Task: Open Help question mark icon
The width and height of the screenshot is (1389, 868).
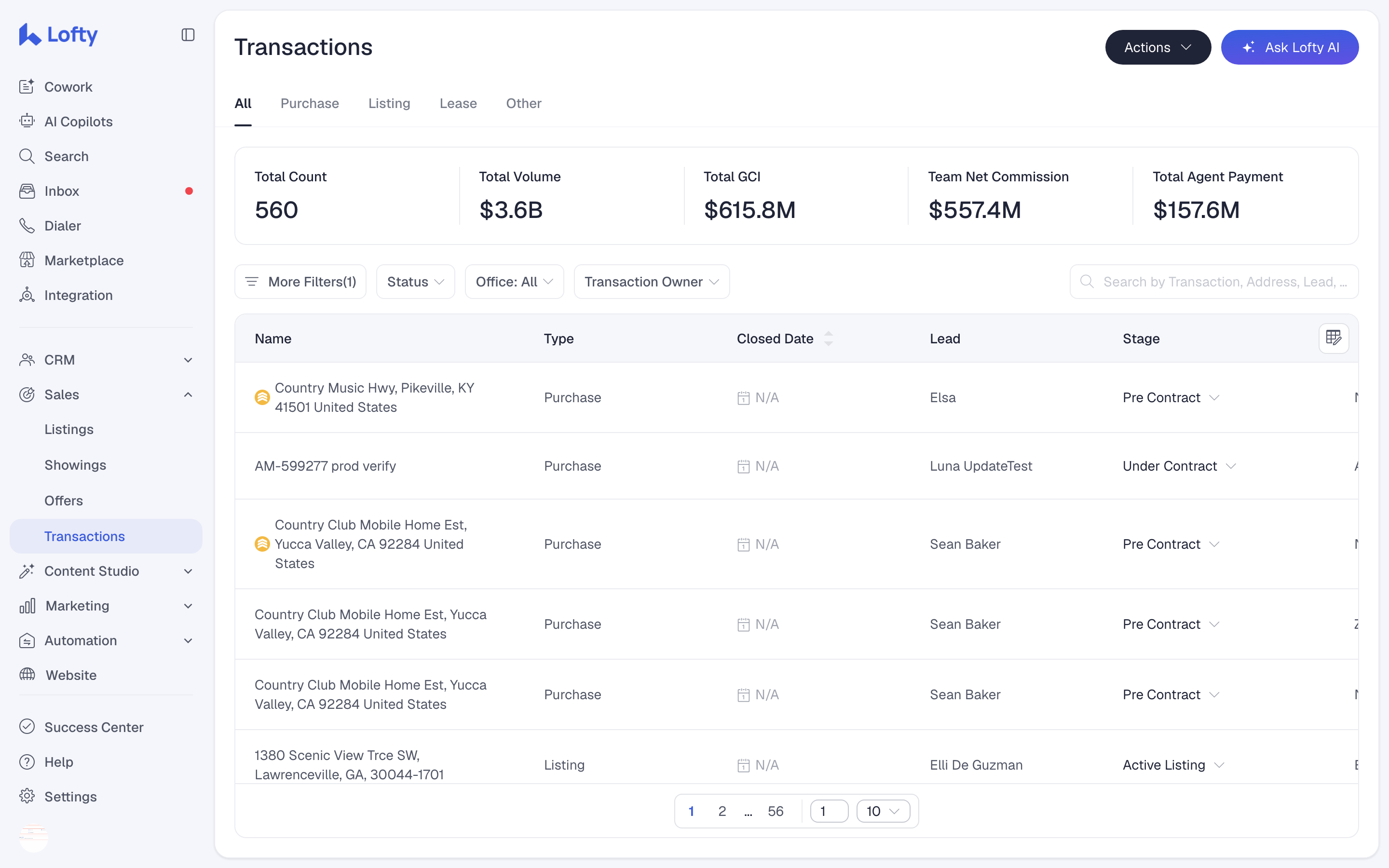Action: coord(27,762)
